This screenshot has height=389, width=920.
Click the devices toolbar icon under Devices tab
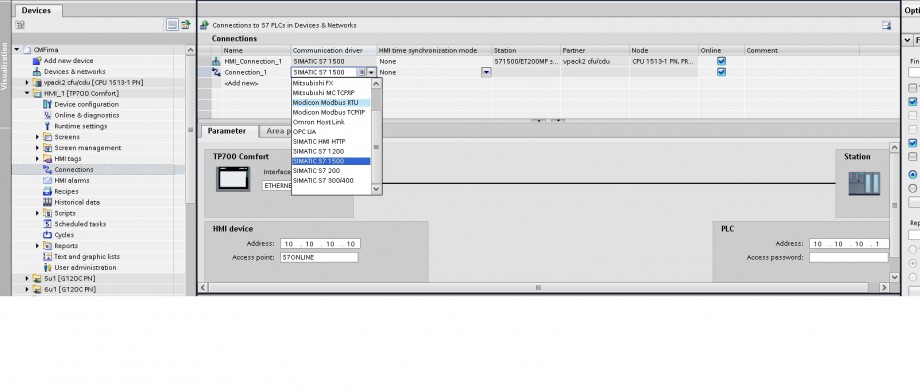20,25
